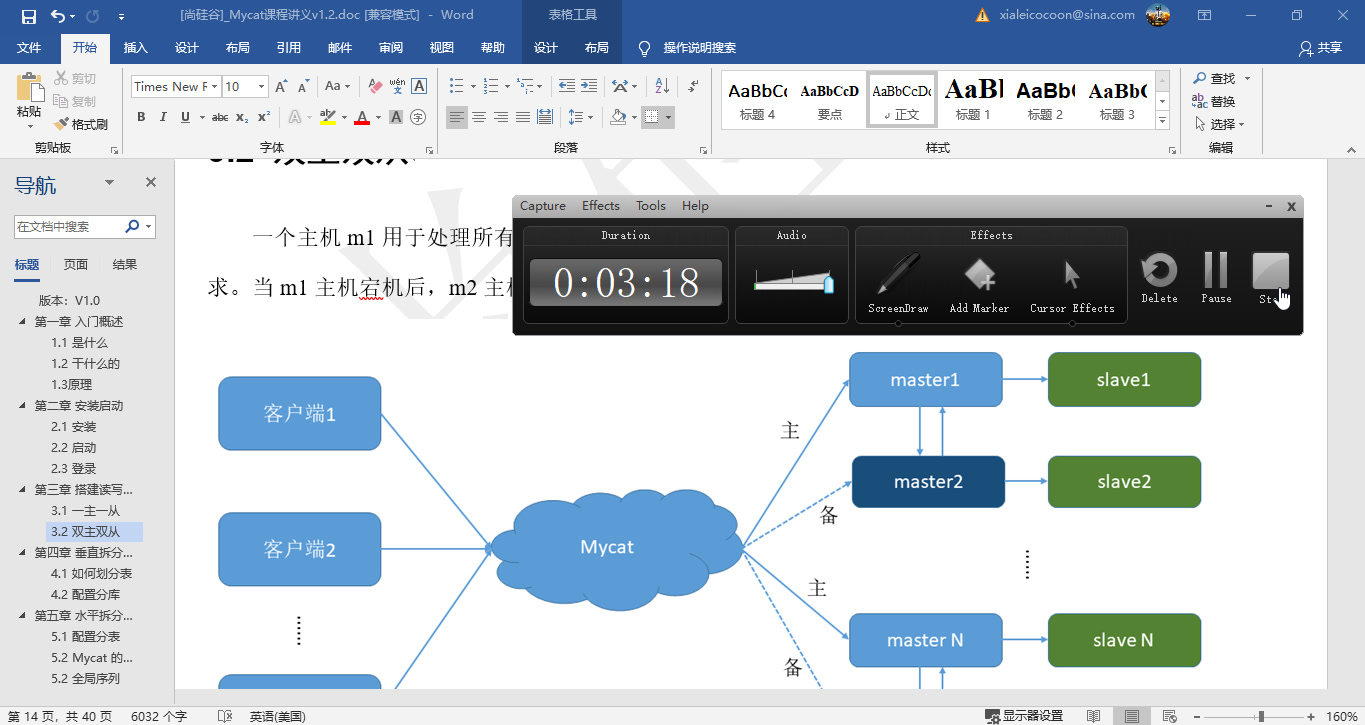Expand the styles gallery

(1162, 121)
